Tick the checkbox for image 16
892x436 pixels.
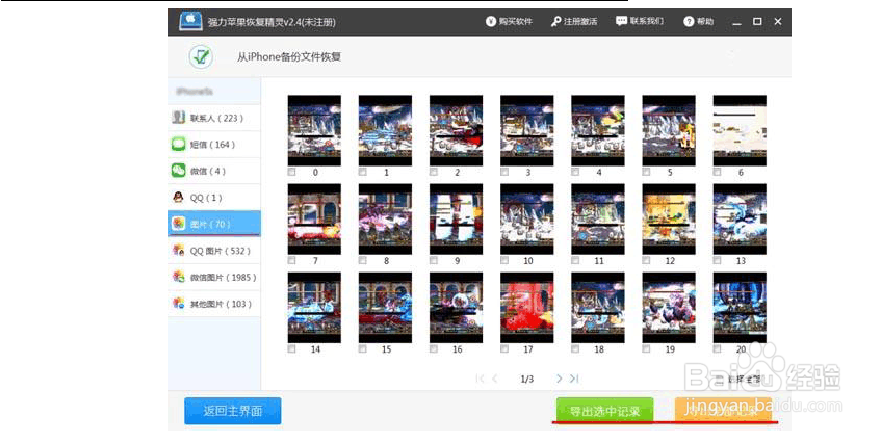[433, 349]
